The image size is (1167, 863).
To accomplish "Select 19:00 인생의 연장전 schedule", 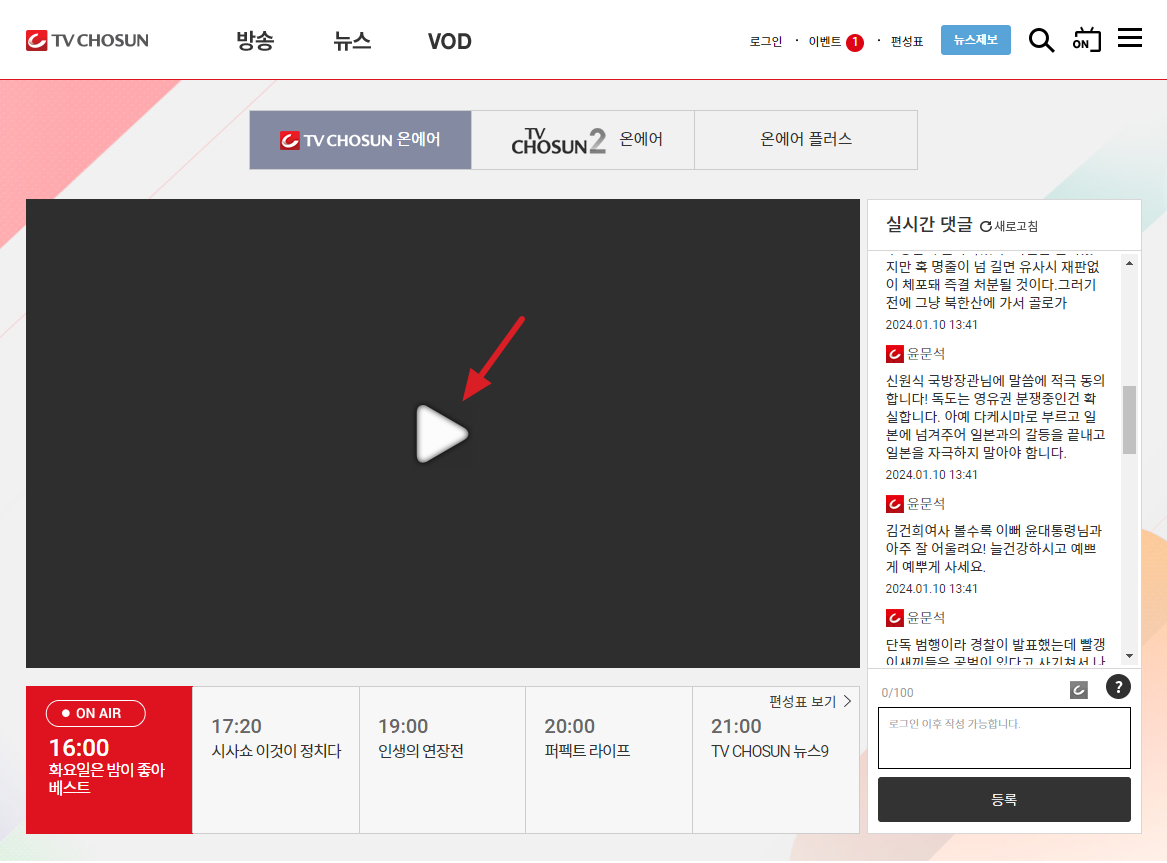I will (443, 760).
